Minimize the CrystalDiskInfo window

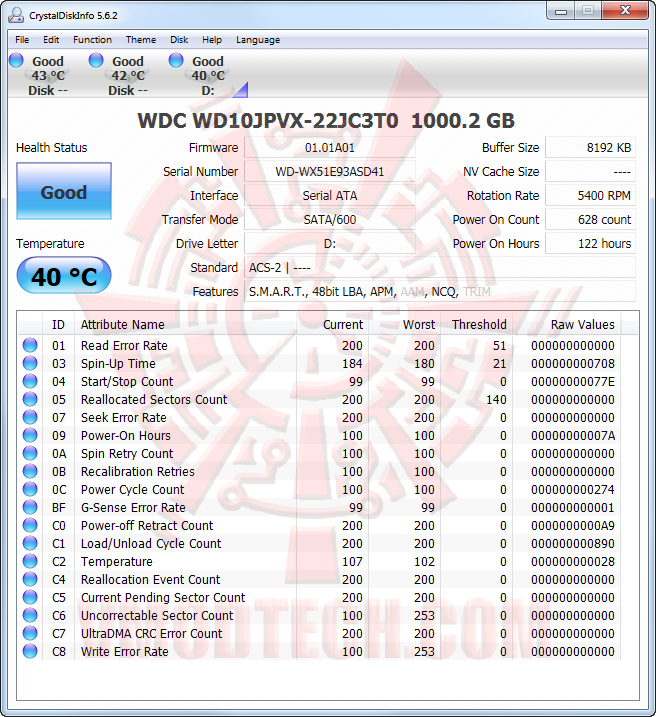pyautogui.click(x=560, y=11)
